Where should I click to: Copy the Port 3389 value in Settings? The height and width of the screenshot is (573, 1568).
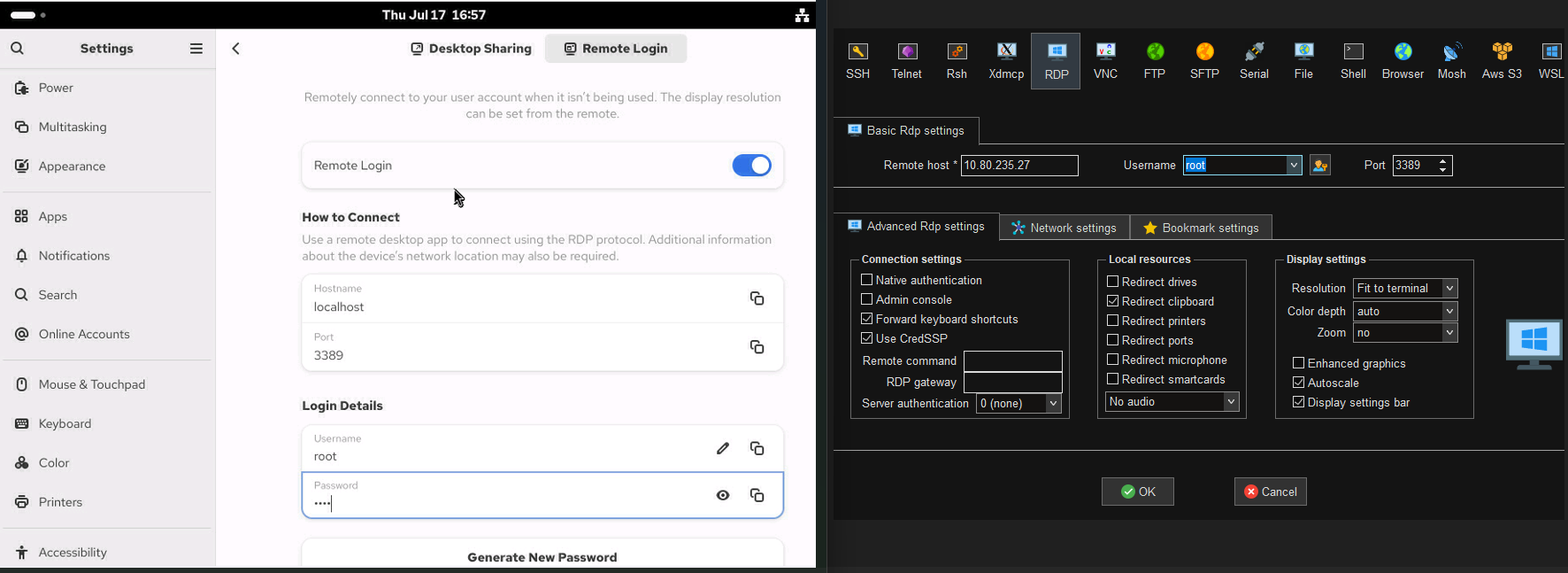[757, 347]
